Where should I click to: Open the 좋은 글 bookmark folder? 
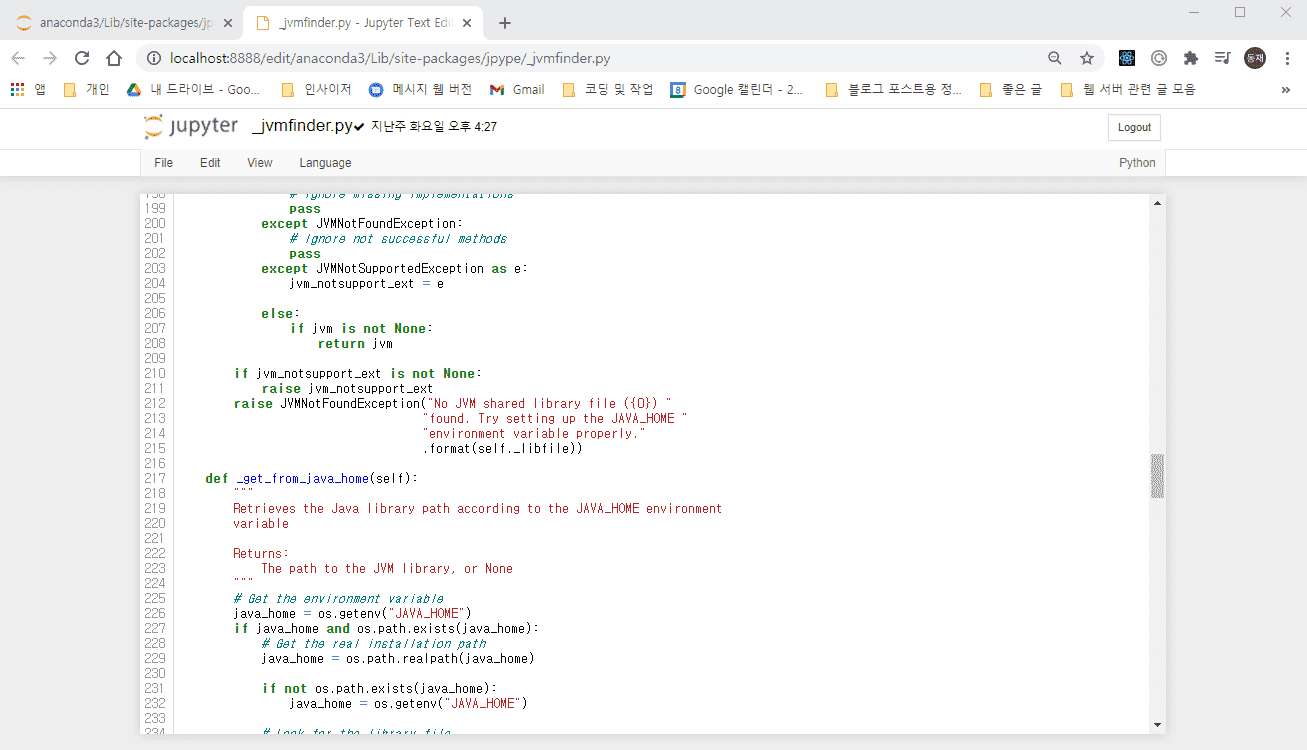click(1010, 89)
